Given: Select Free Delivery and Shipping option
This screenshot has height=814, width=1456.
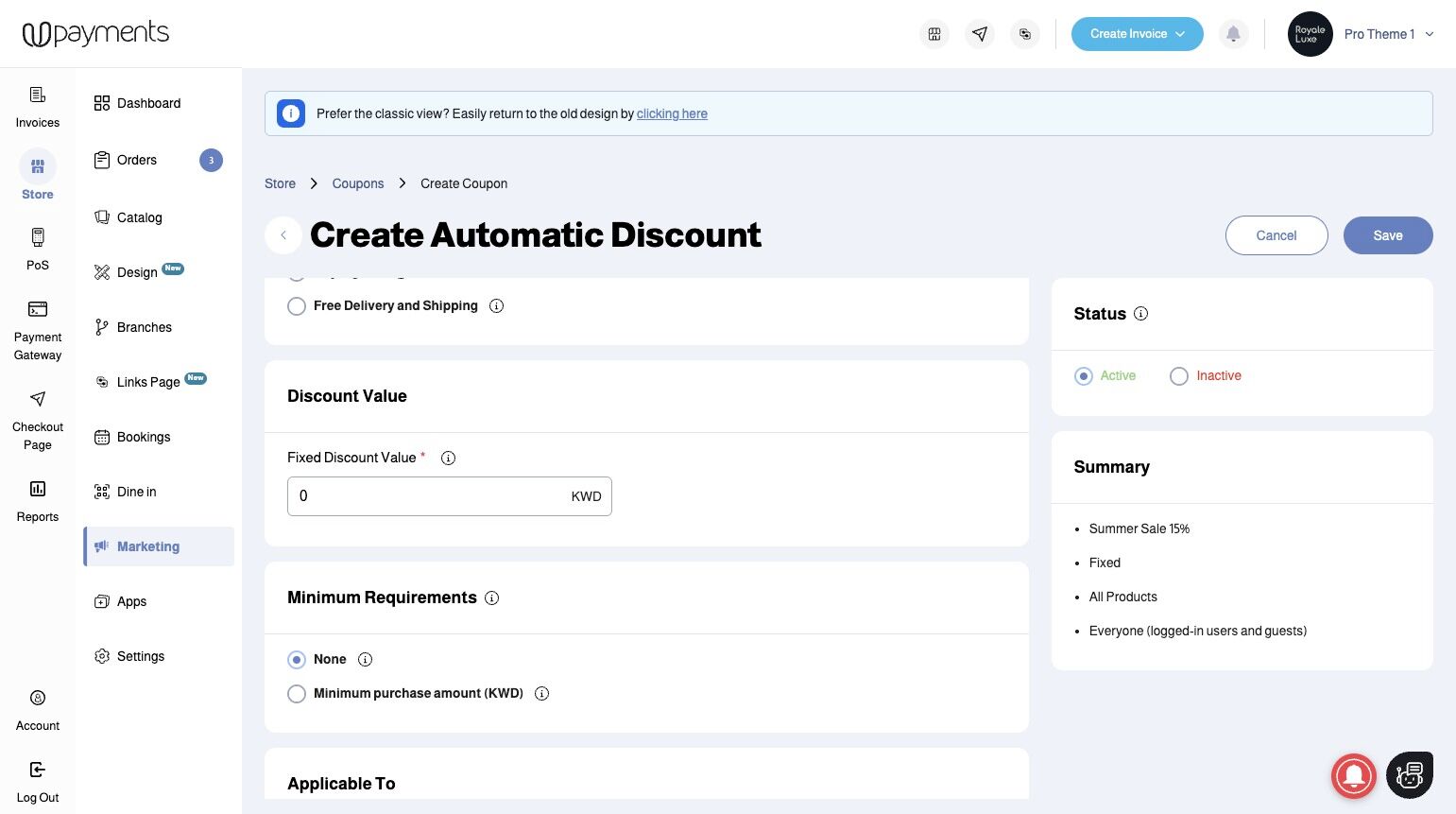Looking at the screenshot, I should 297,306.
